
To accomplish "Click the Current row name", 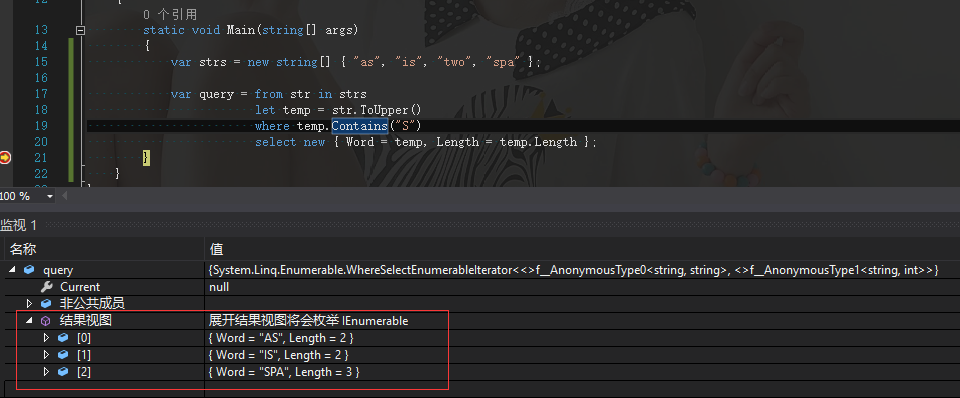I will point(80,287).
